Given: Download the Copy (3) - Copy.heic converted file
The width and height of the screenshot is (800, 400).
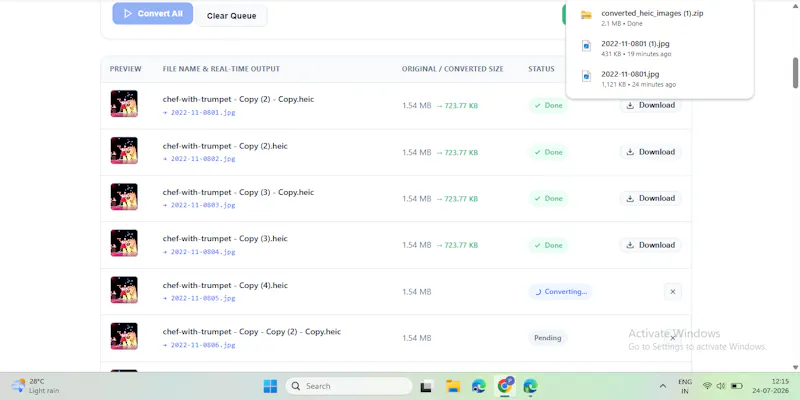Looking at the screenshot, I should [651, 198].
